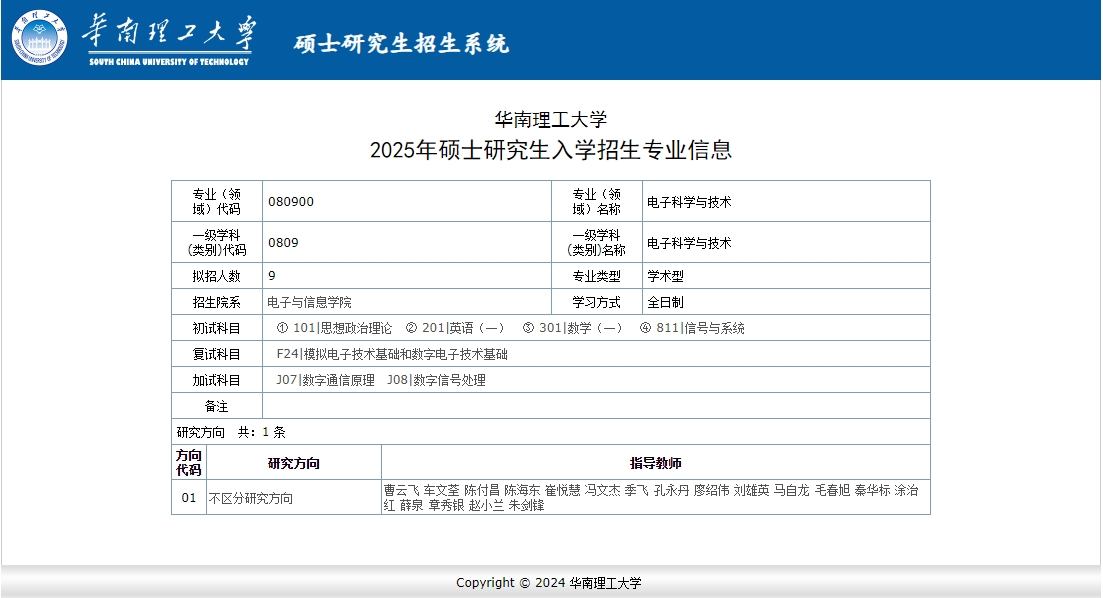Click the 招生院系 label
The image size is (1103, 598).
tap(217, 302)
